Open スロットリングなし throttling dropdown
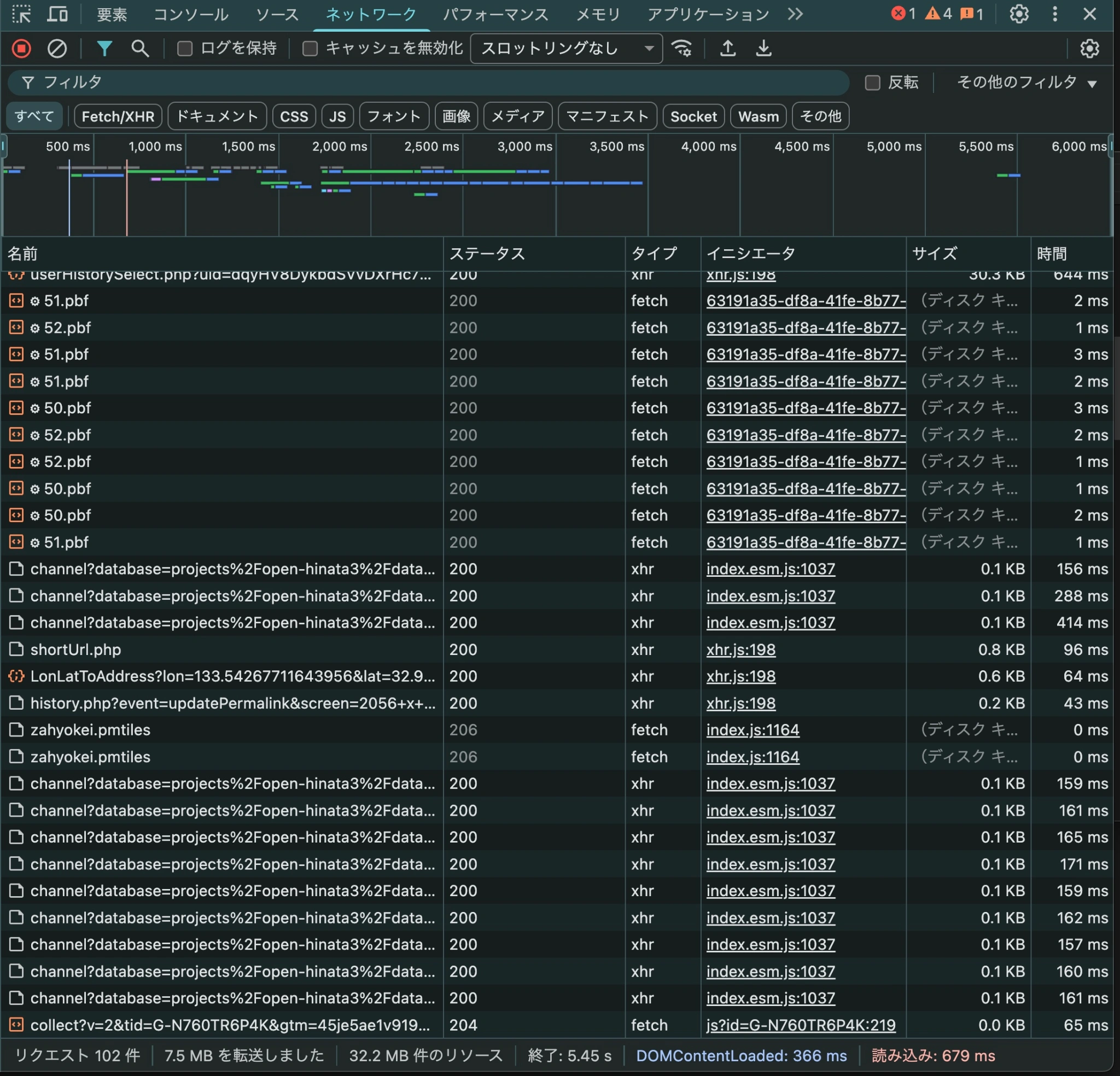 pos(565,49)
